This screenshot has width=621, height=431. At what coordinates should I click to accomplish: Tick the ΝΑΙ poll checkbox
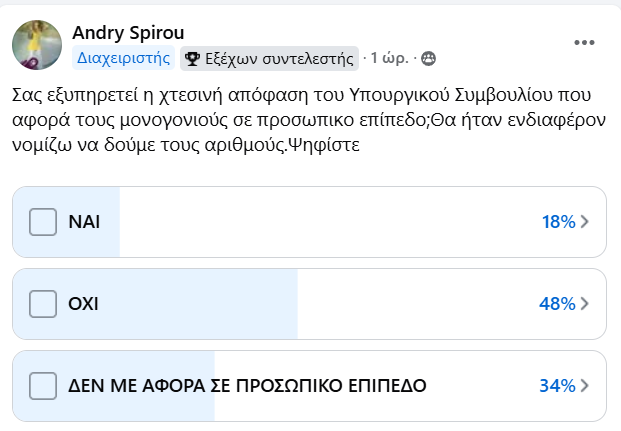point(43,222)
